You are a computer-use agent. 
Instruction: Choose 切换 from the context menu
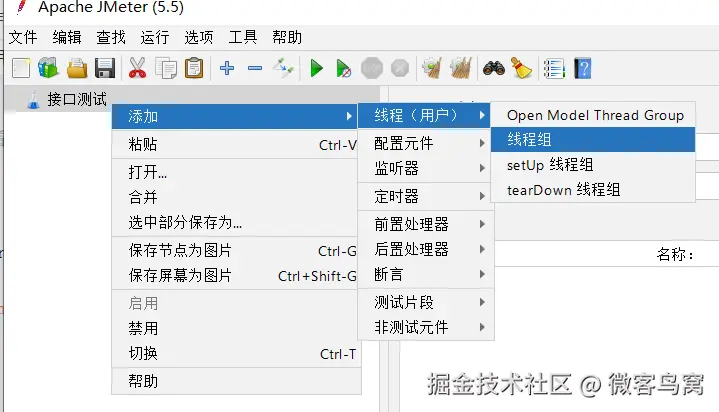pyautogui.click(x=235, y=354)
